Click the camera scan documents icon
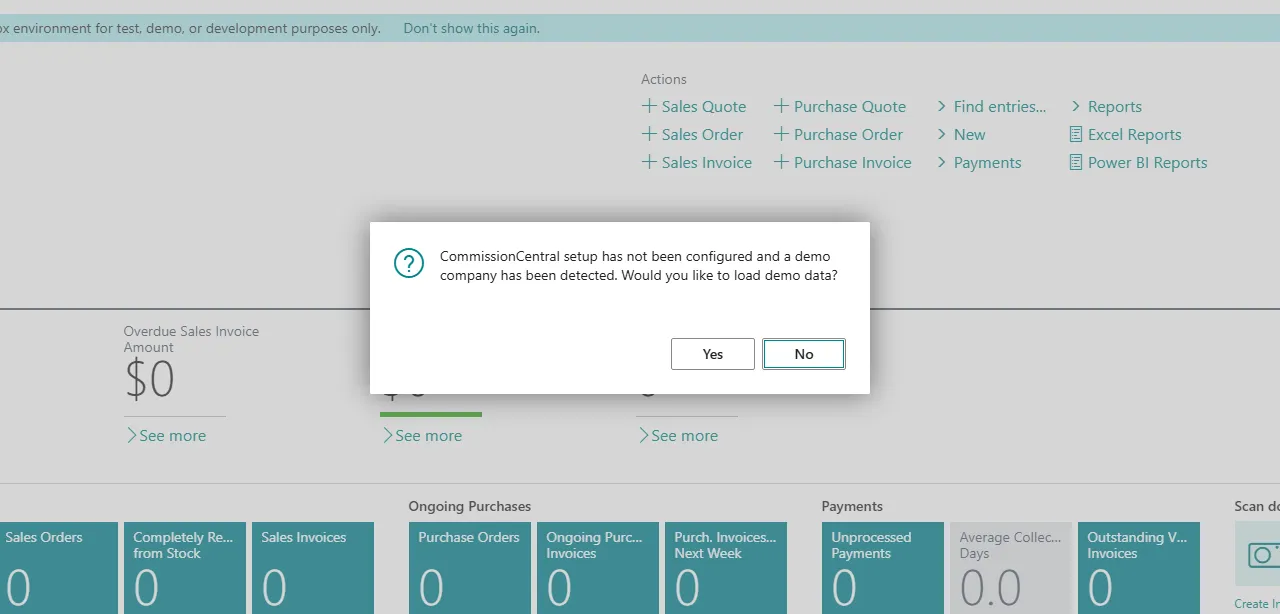This screenshot has width=1280, height=614. 1262,554
